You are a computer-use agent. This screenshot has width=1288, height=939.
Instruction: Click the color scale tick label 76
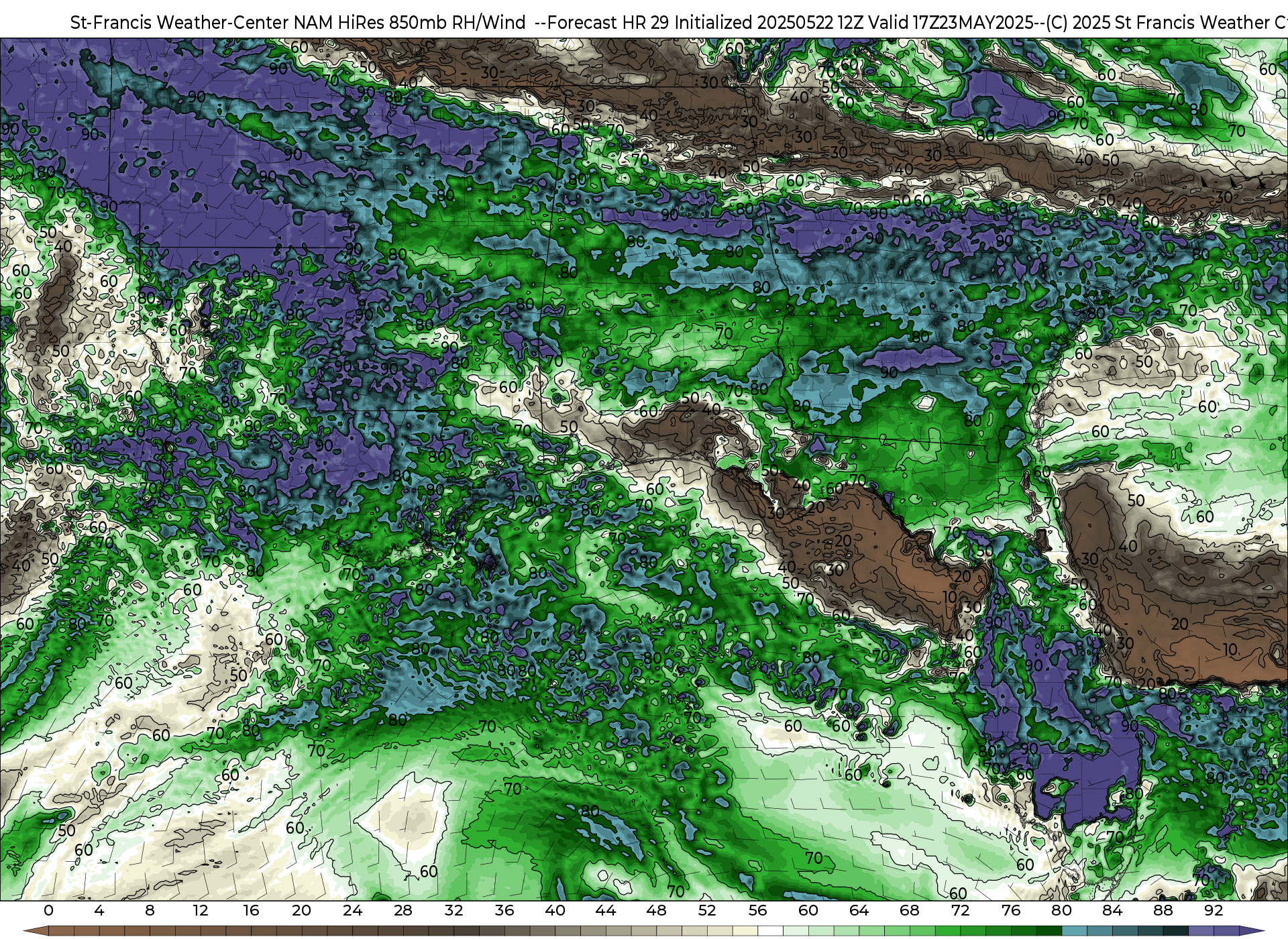pos(1011,911)
